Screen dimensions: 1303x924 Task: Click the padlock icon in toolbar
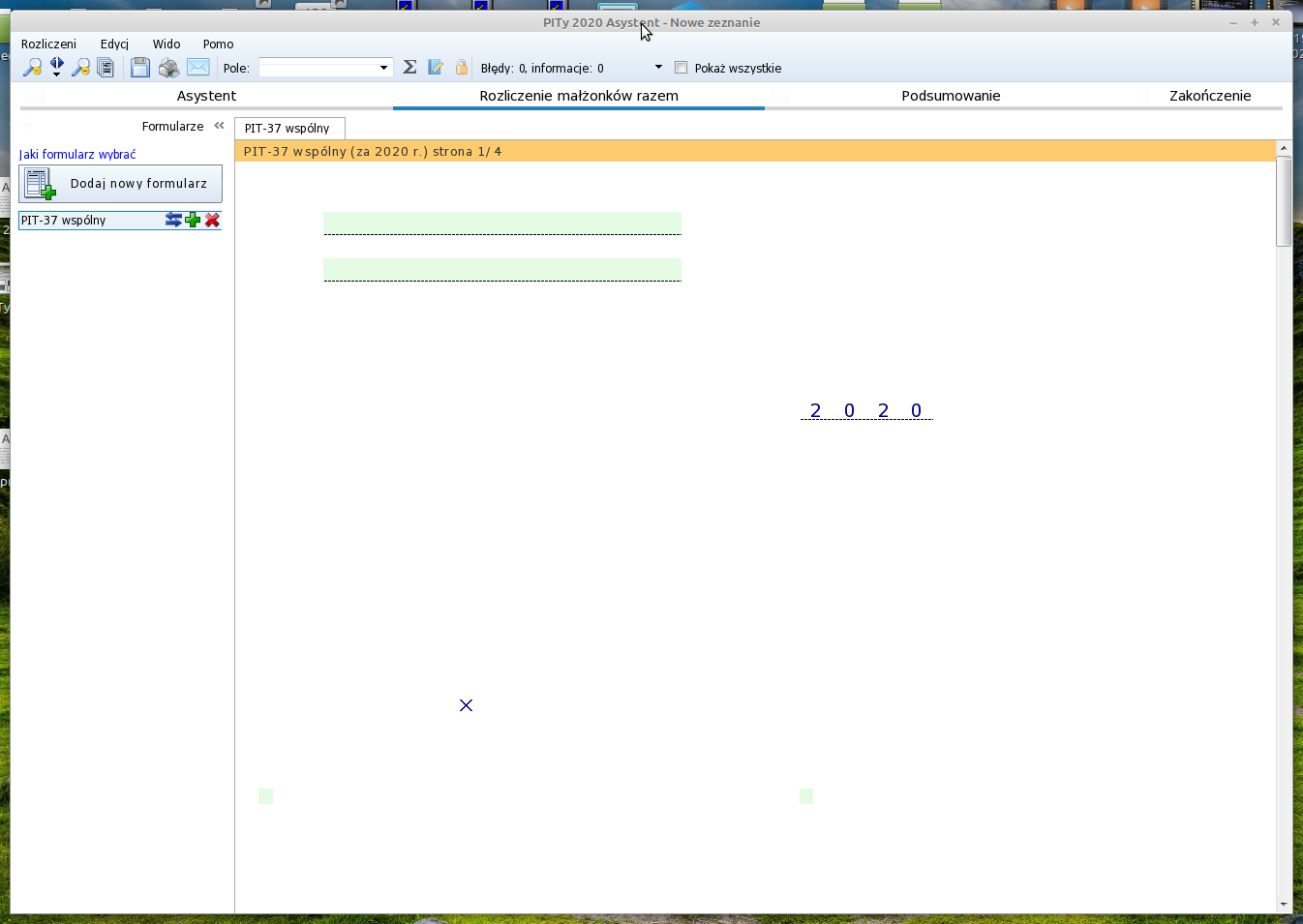462,68
